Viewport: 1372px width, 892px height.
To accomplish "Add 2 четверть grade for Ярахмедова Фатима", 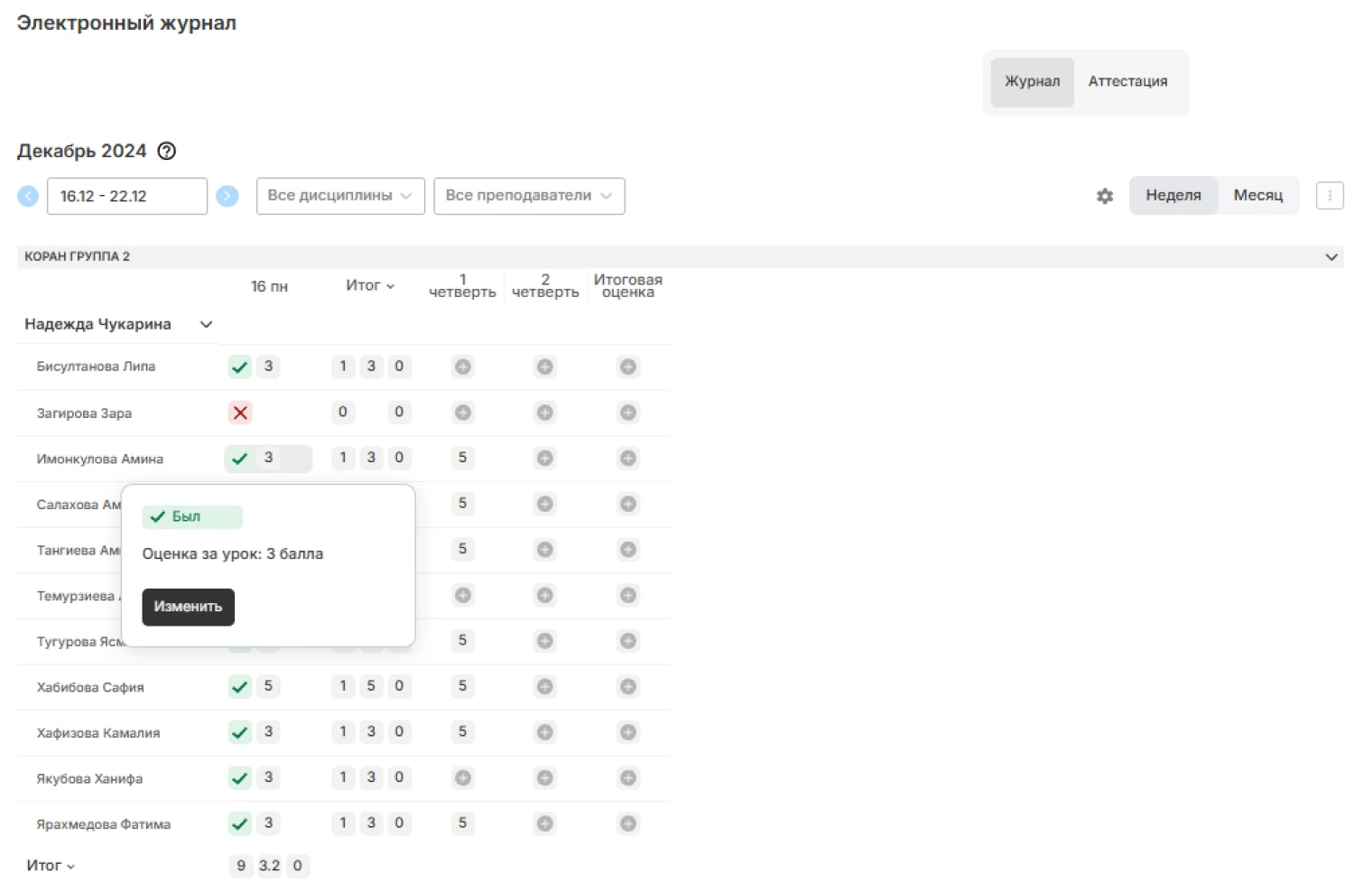I will pos(545,823).
